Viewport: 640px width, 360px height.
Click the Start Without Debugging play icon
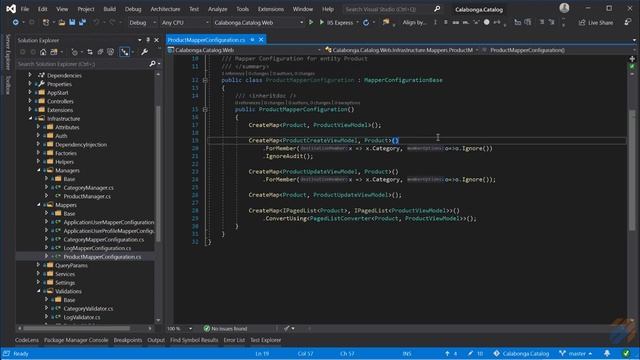(x=311, y=22)
